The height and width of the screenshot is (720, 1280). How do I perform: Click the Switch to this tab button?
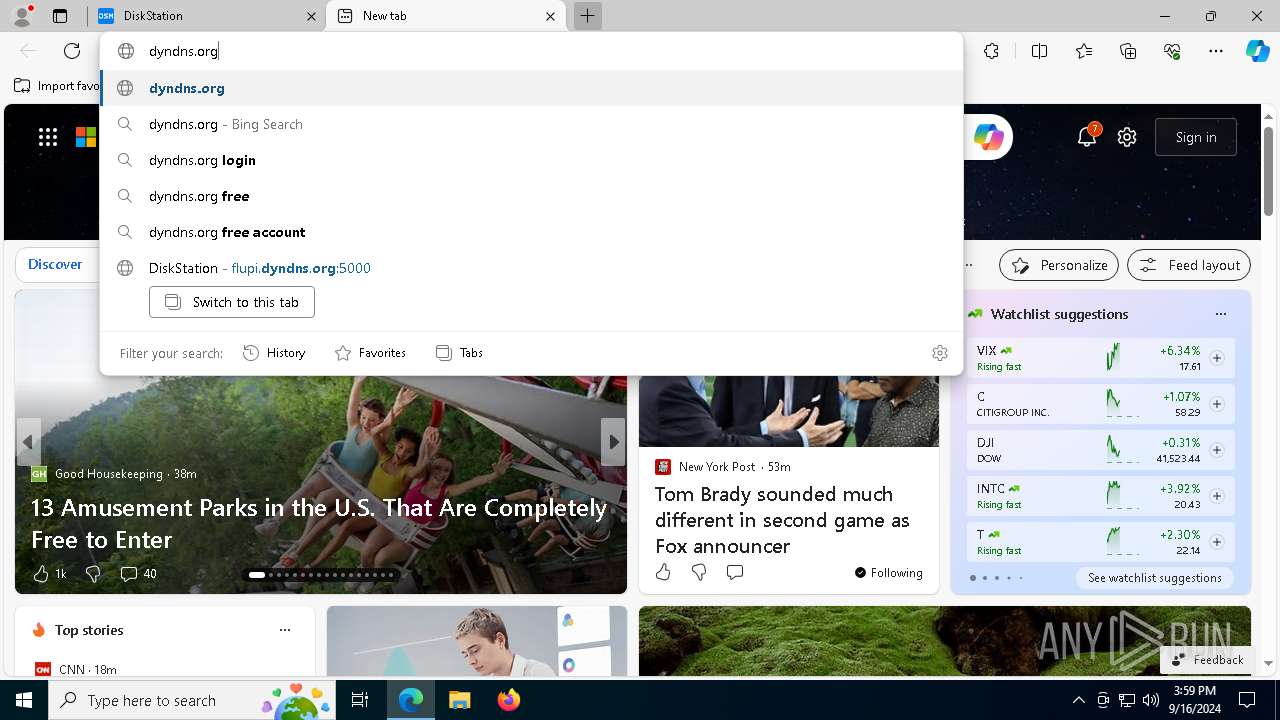[232, 302]
